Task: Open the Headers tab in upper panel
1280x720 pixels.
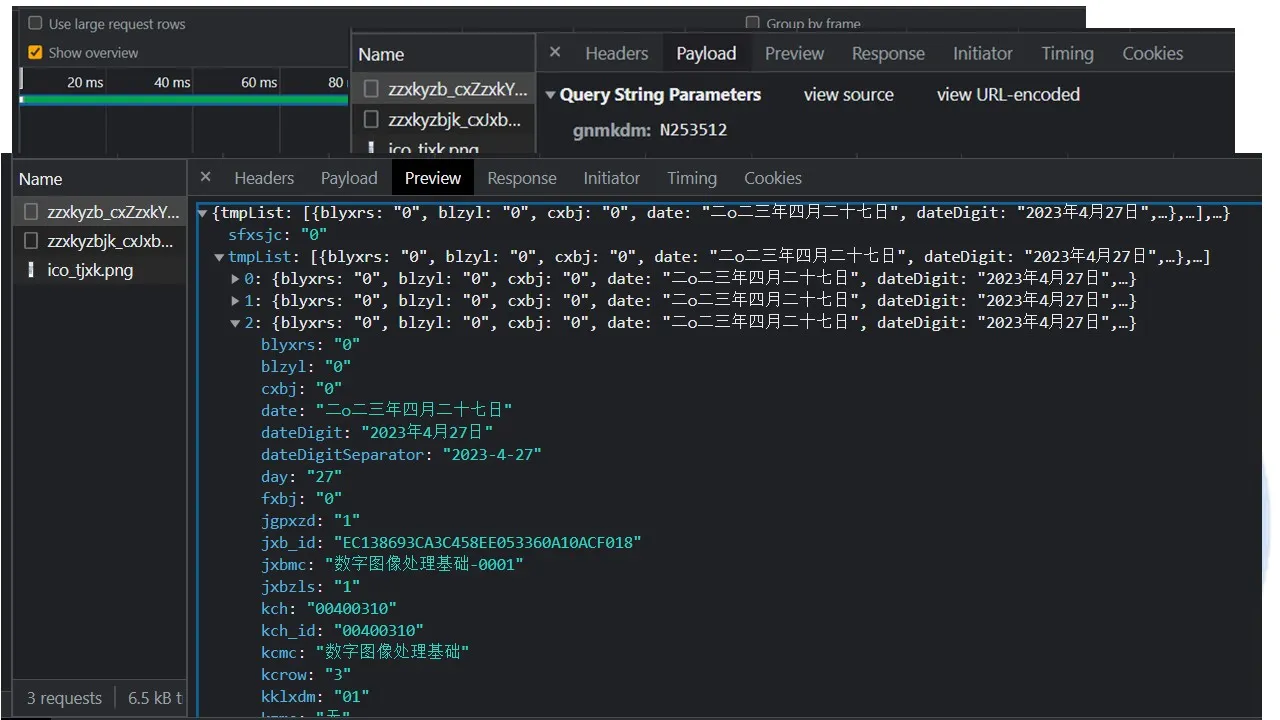Action: point(617,54)
